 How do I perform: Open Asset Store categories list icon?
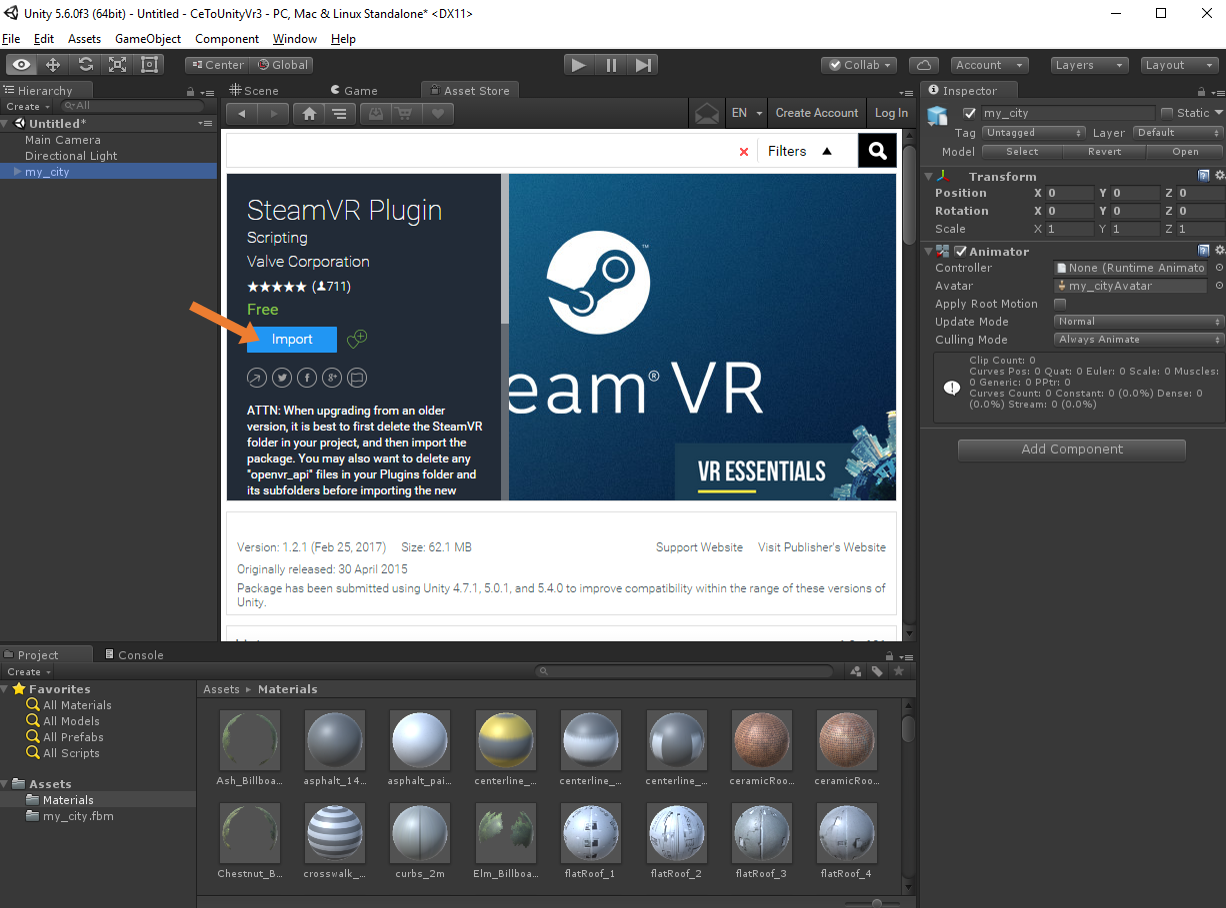[340, 113]
